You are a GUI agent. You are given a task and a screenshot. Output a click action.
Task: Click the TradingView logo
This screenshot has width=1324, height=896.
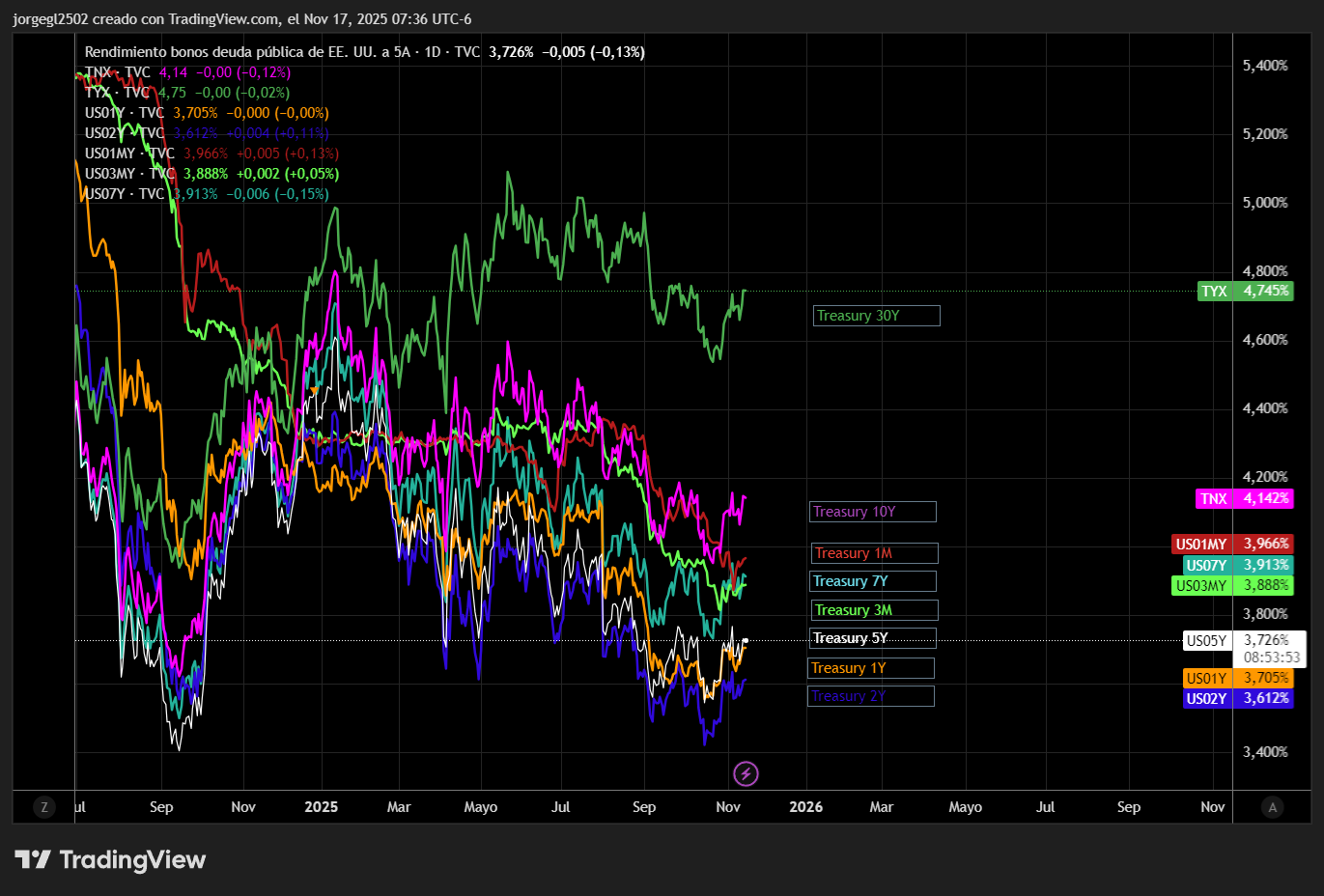click(110, 859)
